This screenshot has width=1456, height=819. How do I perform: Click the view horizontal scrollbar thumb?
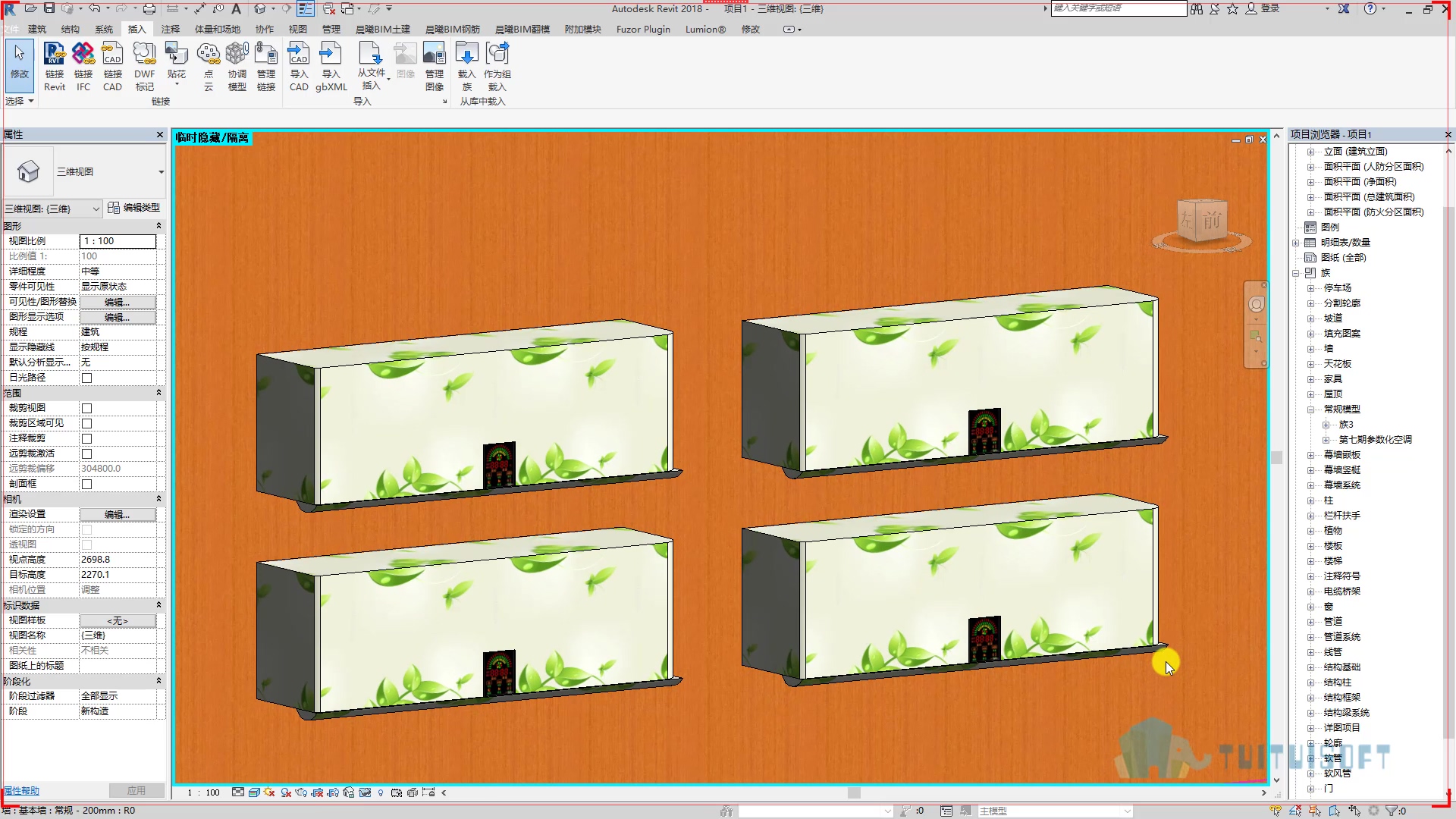point(854,792)
